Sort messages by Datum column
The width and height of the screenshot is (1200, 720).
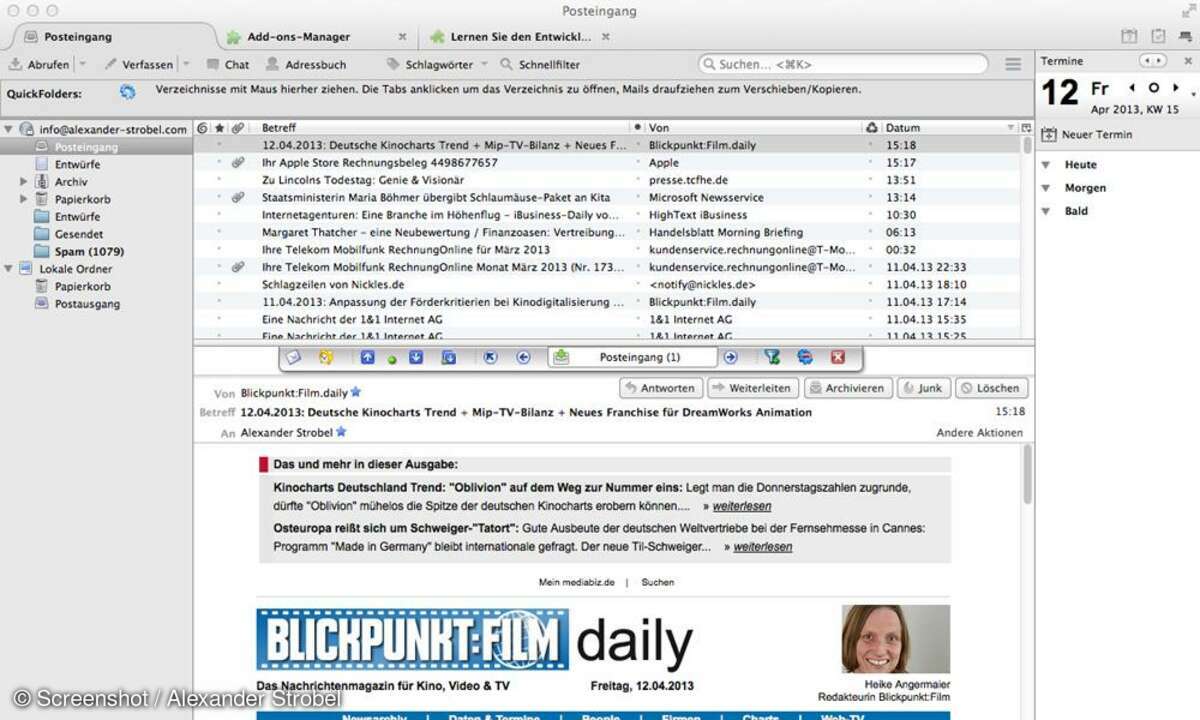coord(949,128)
